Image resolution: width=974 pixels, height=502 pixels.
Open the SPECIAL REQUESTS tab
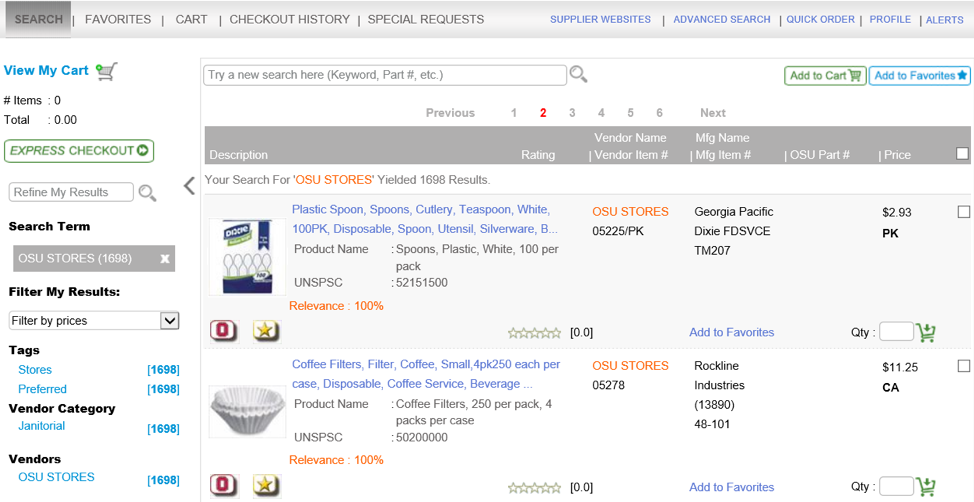click(426, 19)
